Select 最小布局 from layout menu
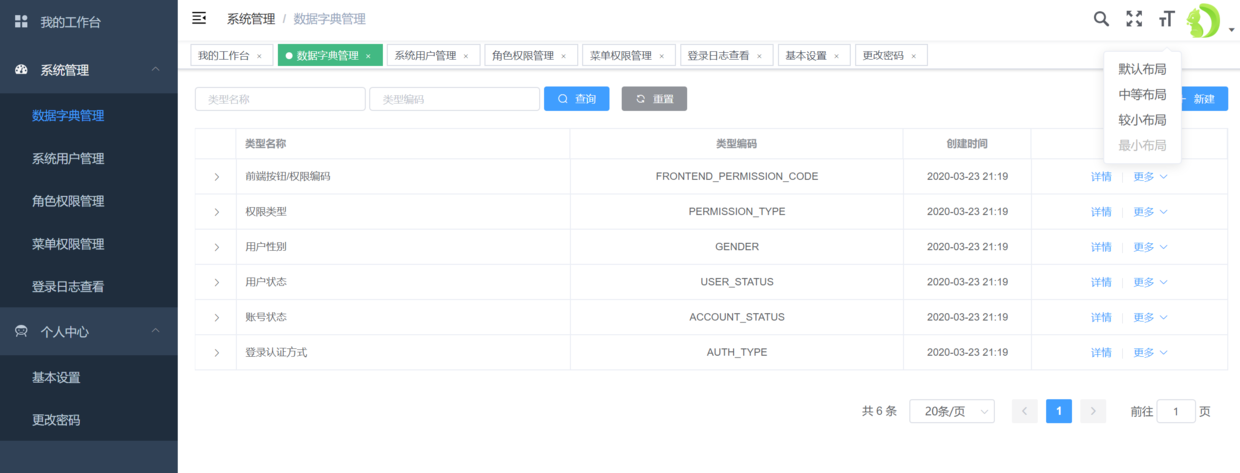 [x=1142, y=146]
